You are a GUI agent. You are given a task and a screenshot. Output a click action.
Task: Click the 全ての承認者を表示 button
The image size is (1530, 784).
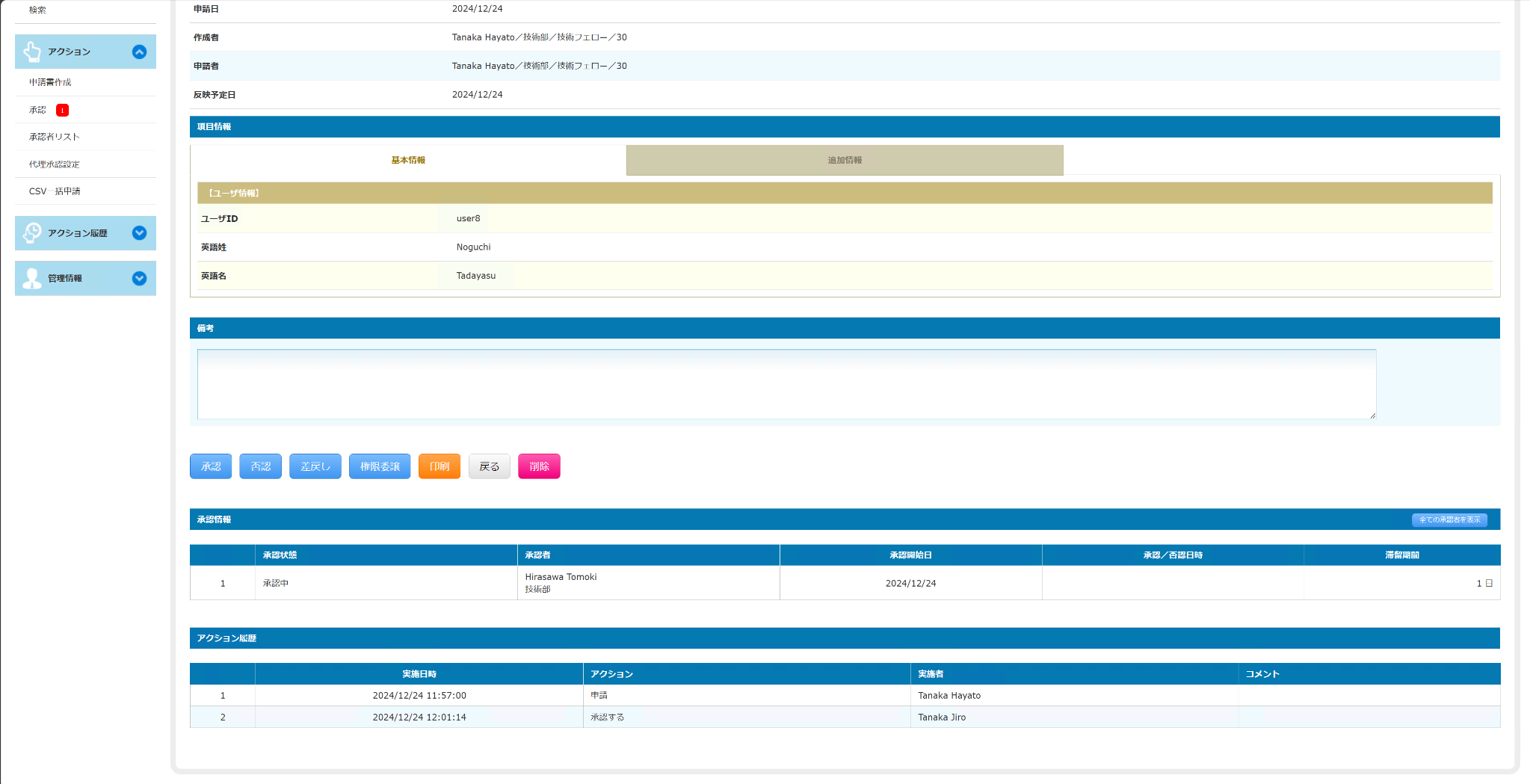(1449, 519)
